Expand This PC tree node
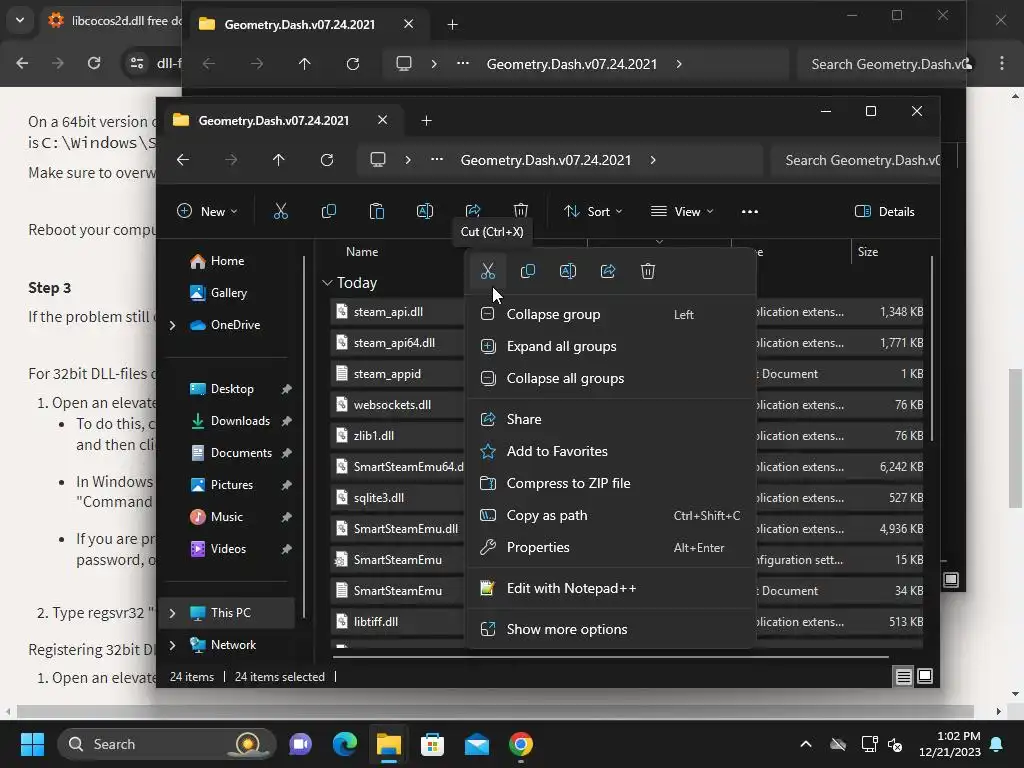 pyautogui.click(x=172, y=613)
